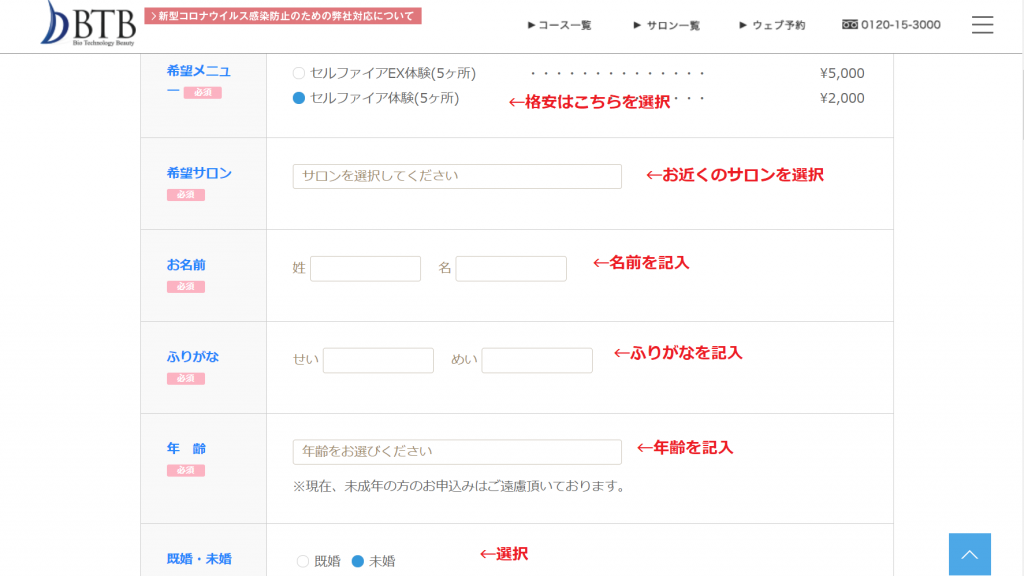The width and height of the screenshot is (1024, 576).
Task: Call link 0120-15-3000 in header
Action: click(900, 25)
